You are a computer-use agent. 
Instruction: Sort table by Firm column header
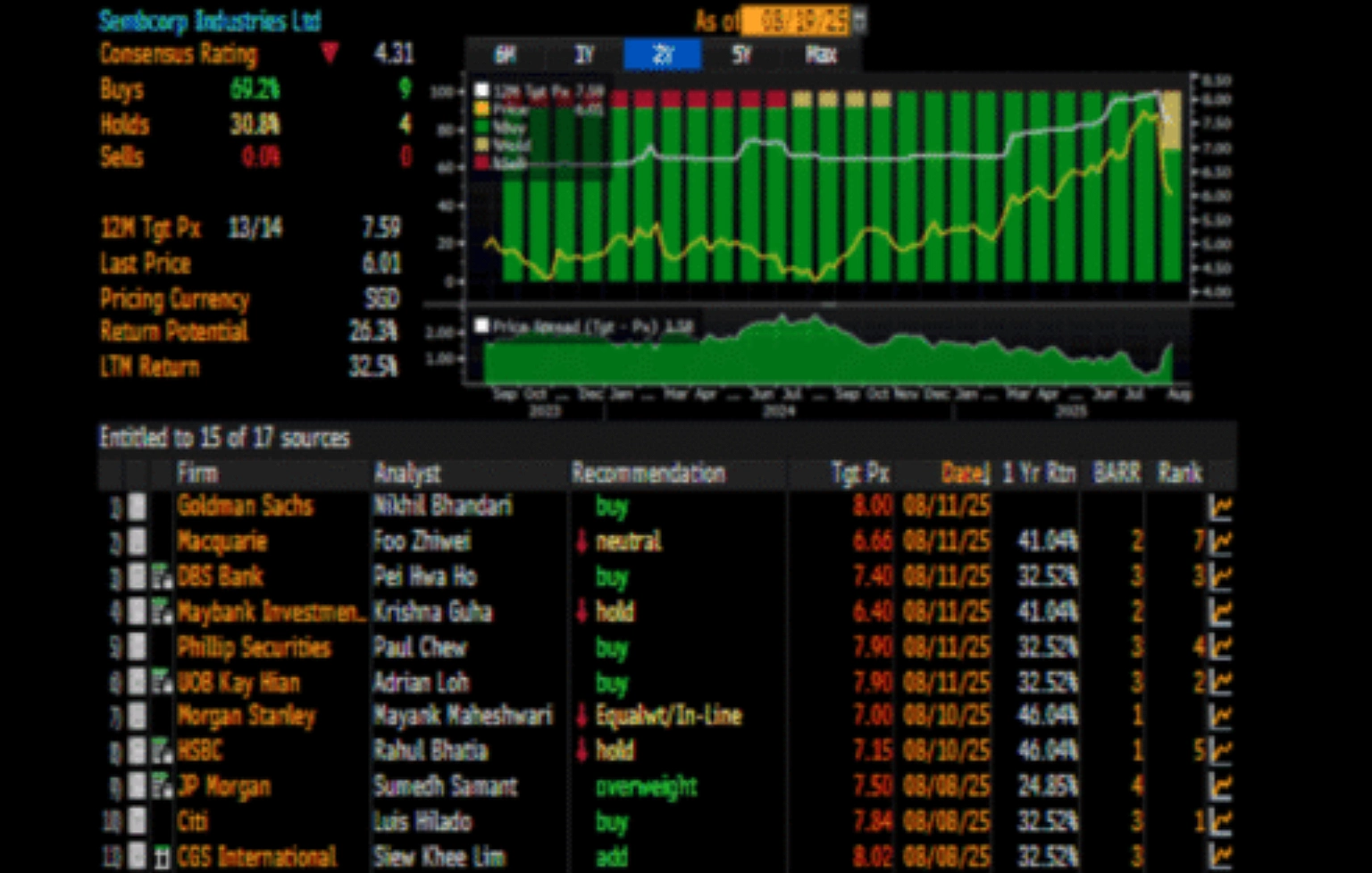point(198,473)
